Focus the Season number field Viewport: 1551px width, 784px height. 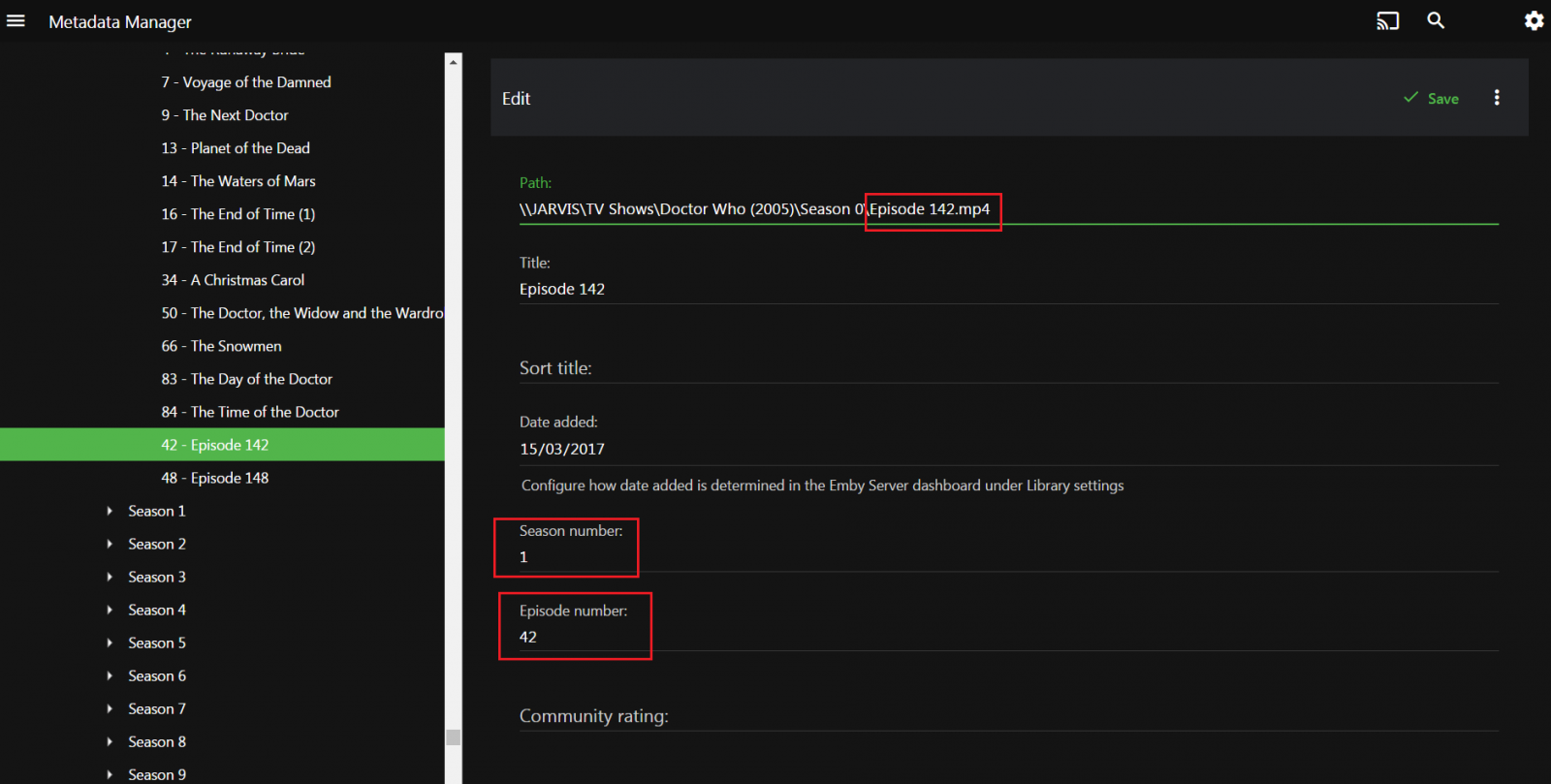click(1008, 557)
